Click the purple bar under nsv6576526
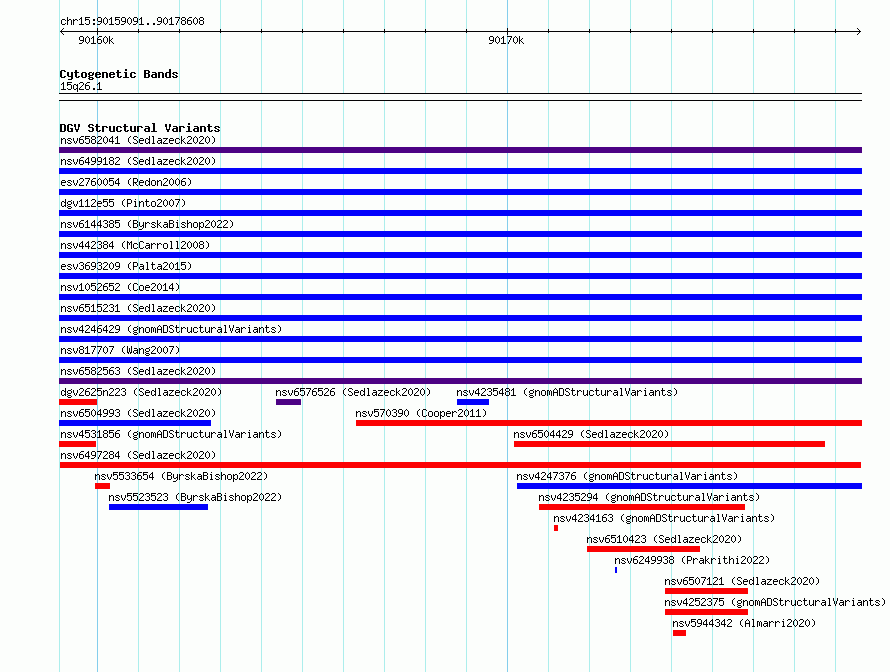 [288, 402]
